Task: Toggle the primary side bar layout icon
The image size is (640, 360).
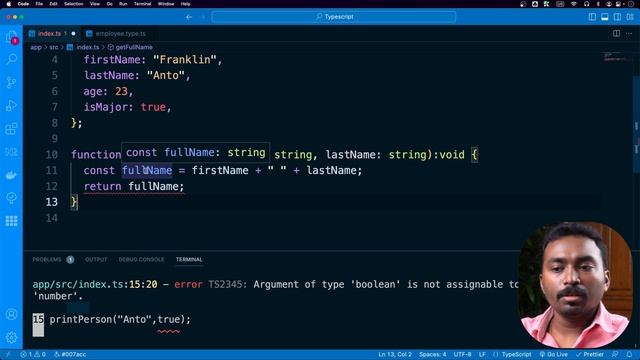Action: (x=592, y=17)
